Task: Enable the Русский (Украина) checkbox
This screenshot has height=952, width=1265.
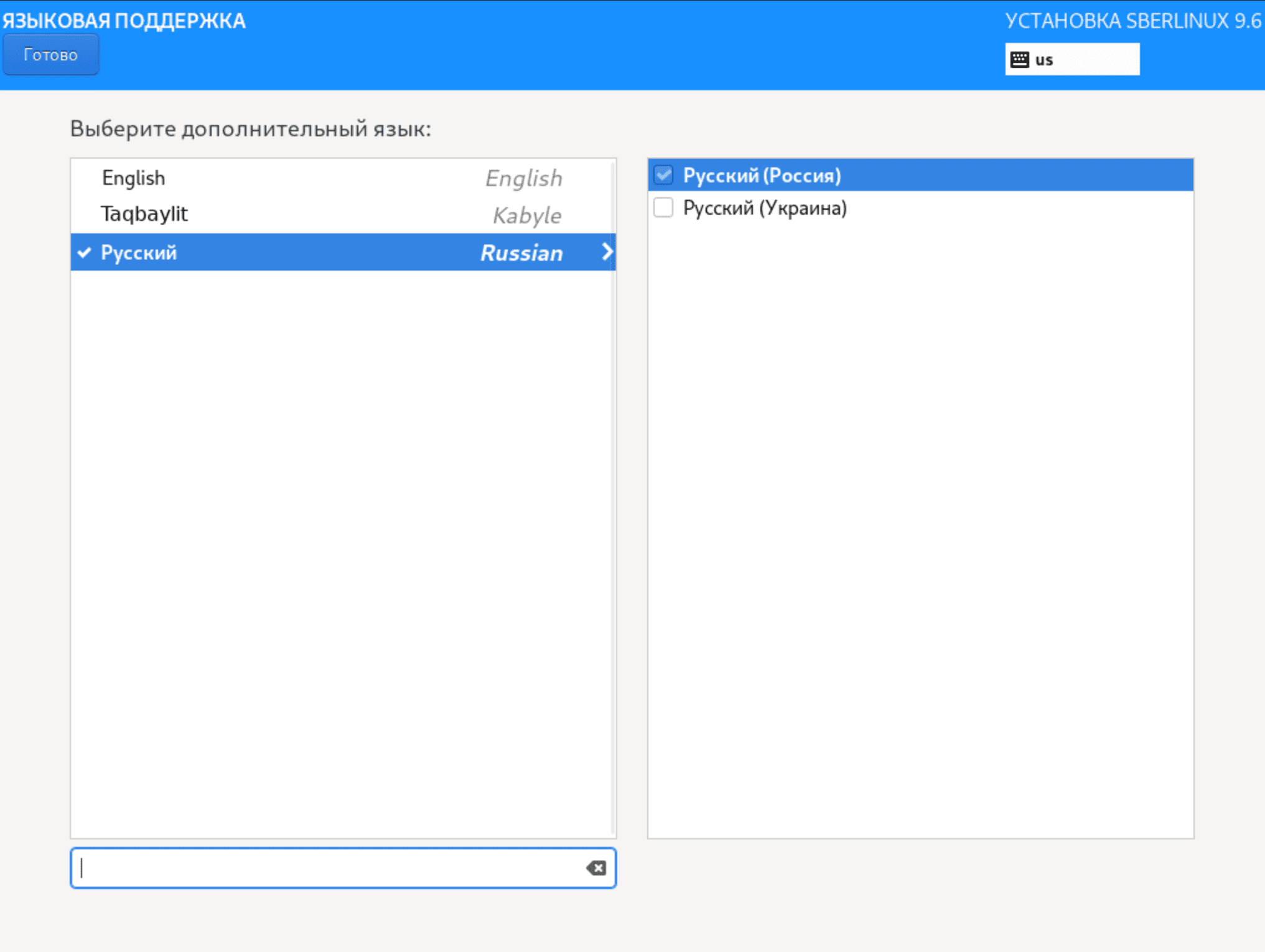Action: coord(663,208)
